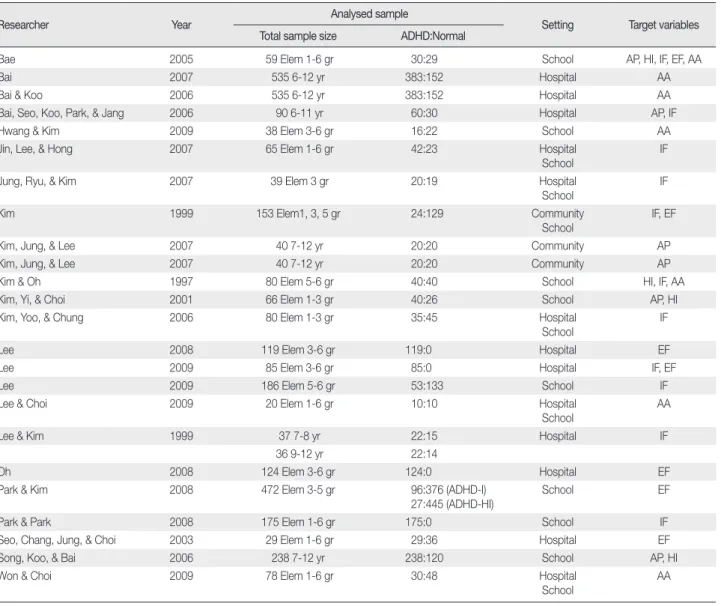Viewport: 721px width, 606px height.
Task: Click the 2005 year cell
Action: [181, 59]
